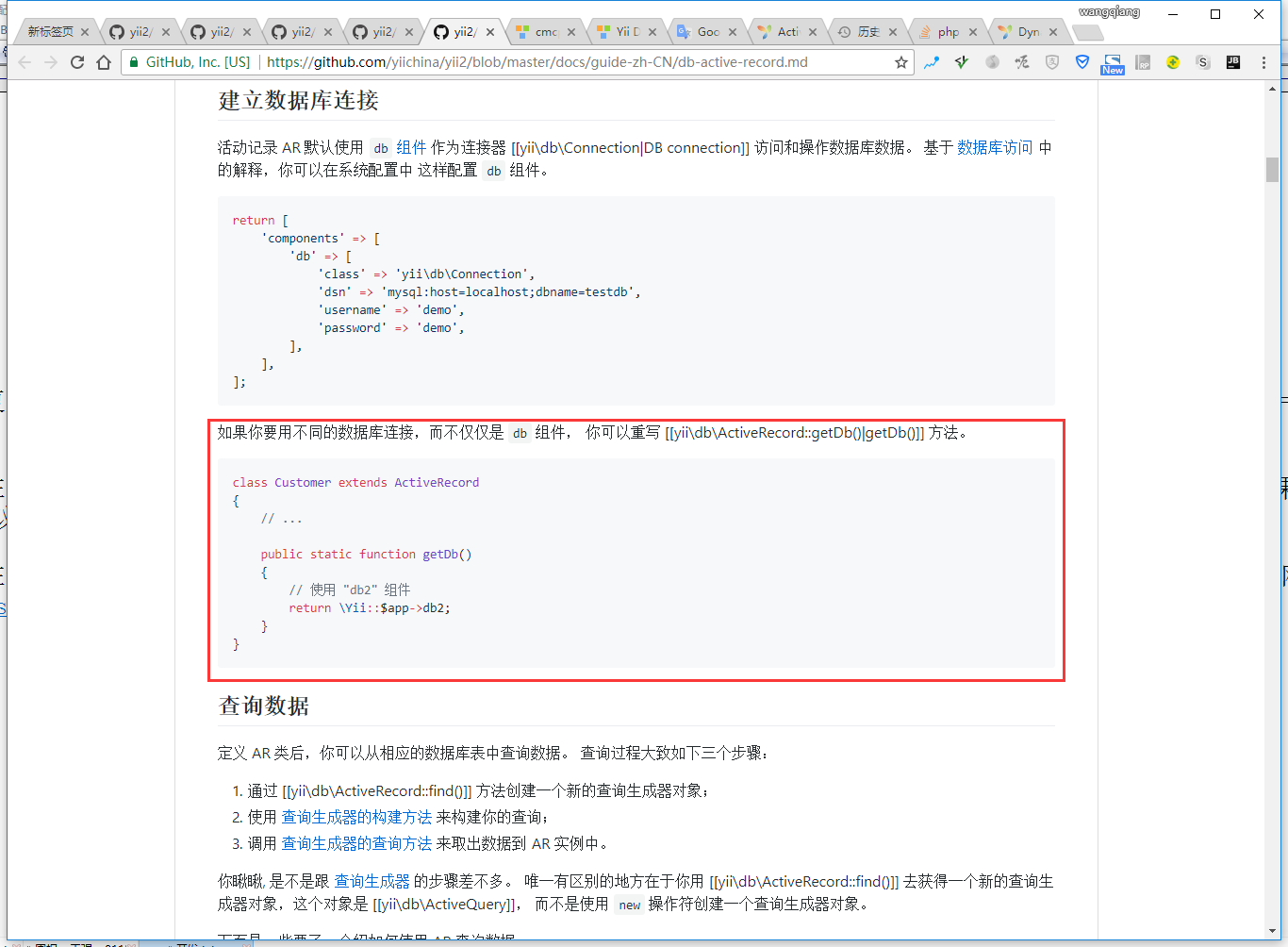Click the page scrollbar up arrow
This screenshot has width=1288, height=947.
(1273, 89)
